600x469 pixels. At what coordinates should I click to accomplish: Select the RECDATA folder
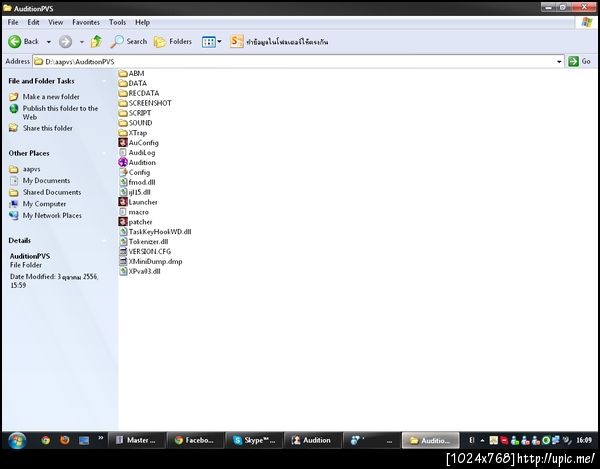[x=139, y=93]
